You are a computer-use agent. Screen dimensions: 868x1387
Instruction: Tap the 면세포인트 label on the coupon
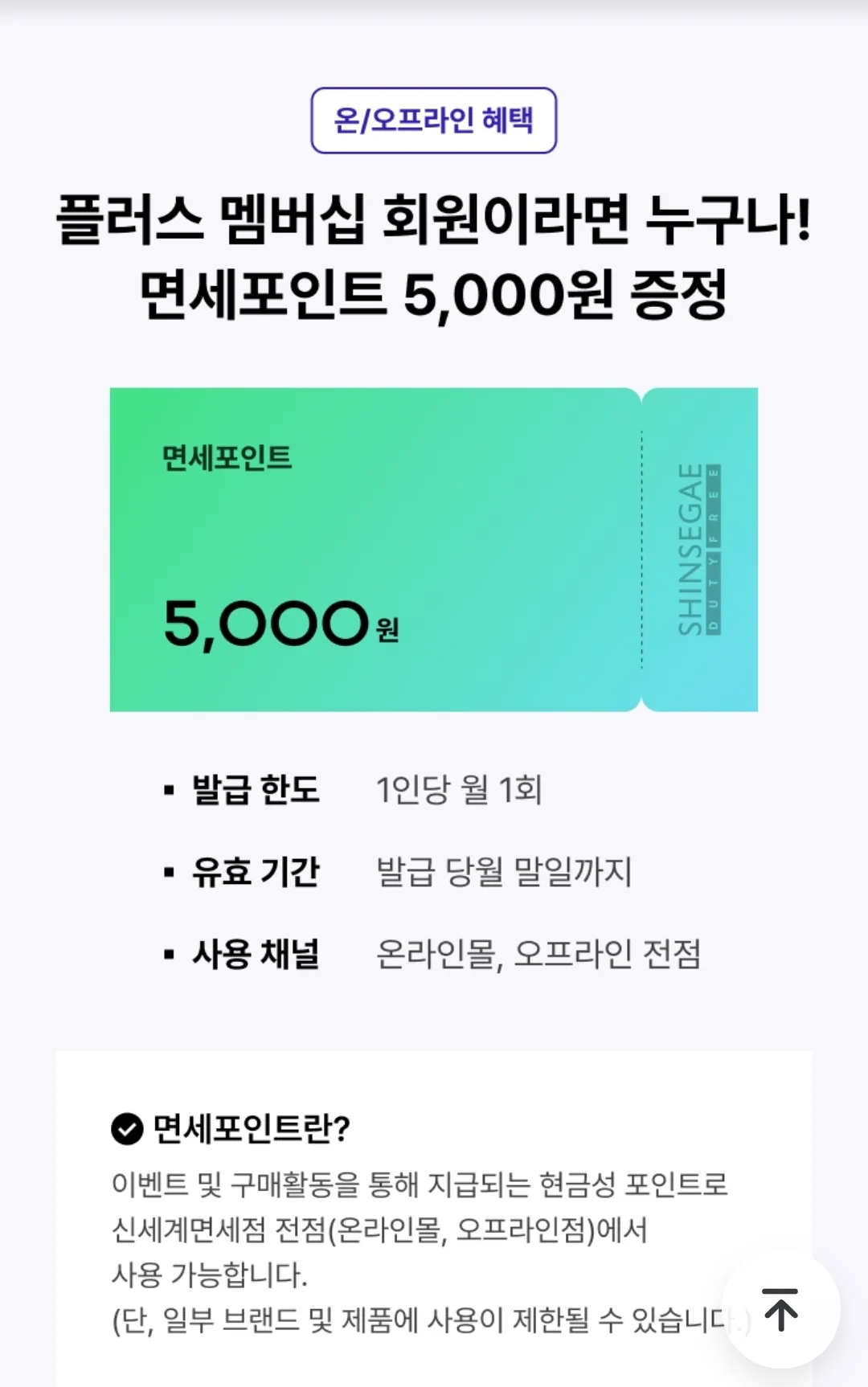pyautogui.click(x=227, y=458)
